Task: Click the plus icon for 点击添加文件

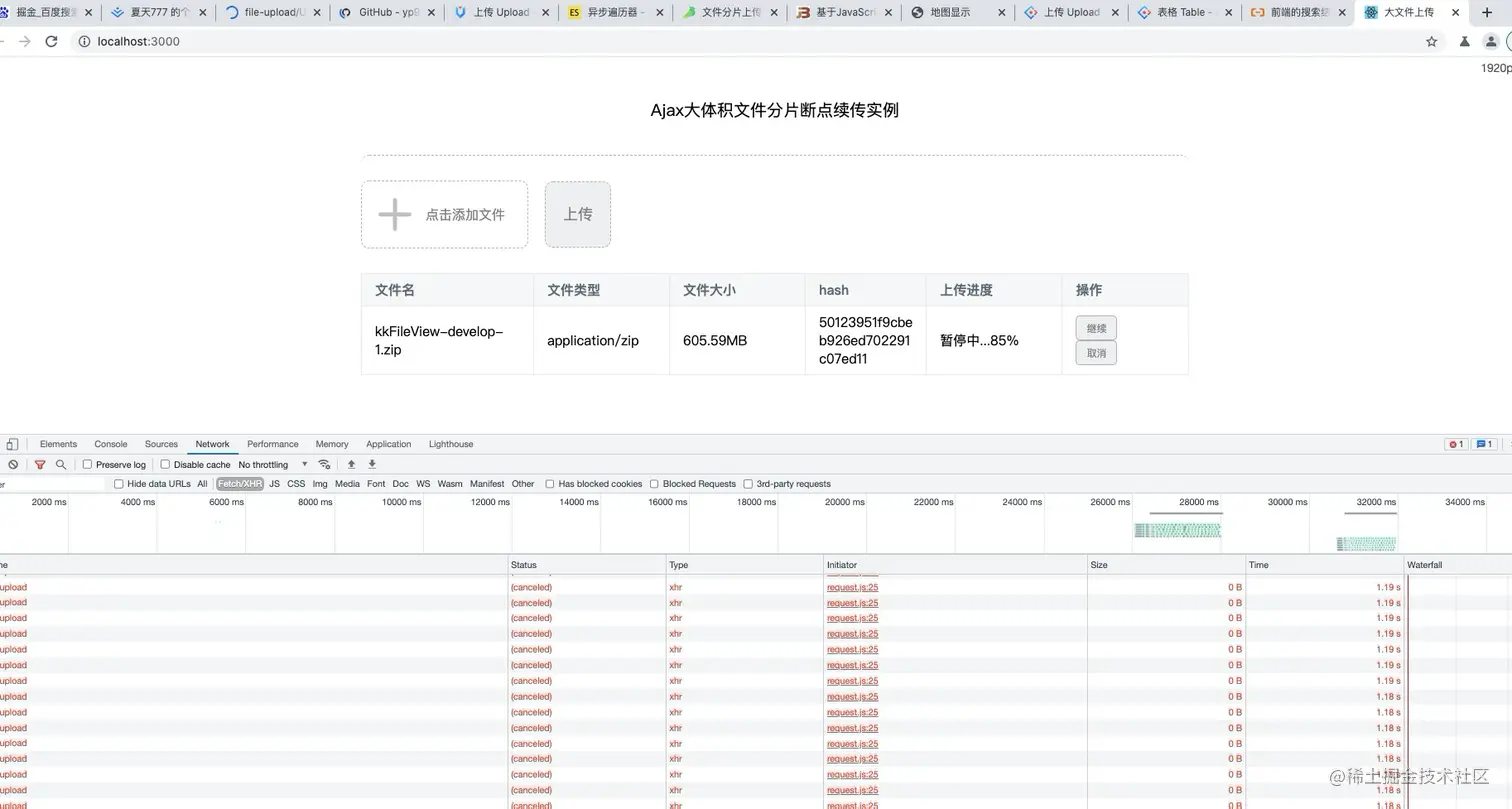Action: [x=395, y=214]
